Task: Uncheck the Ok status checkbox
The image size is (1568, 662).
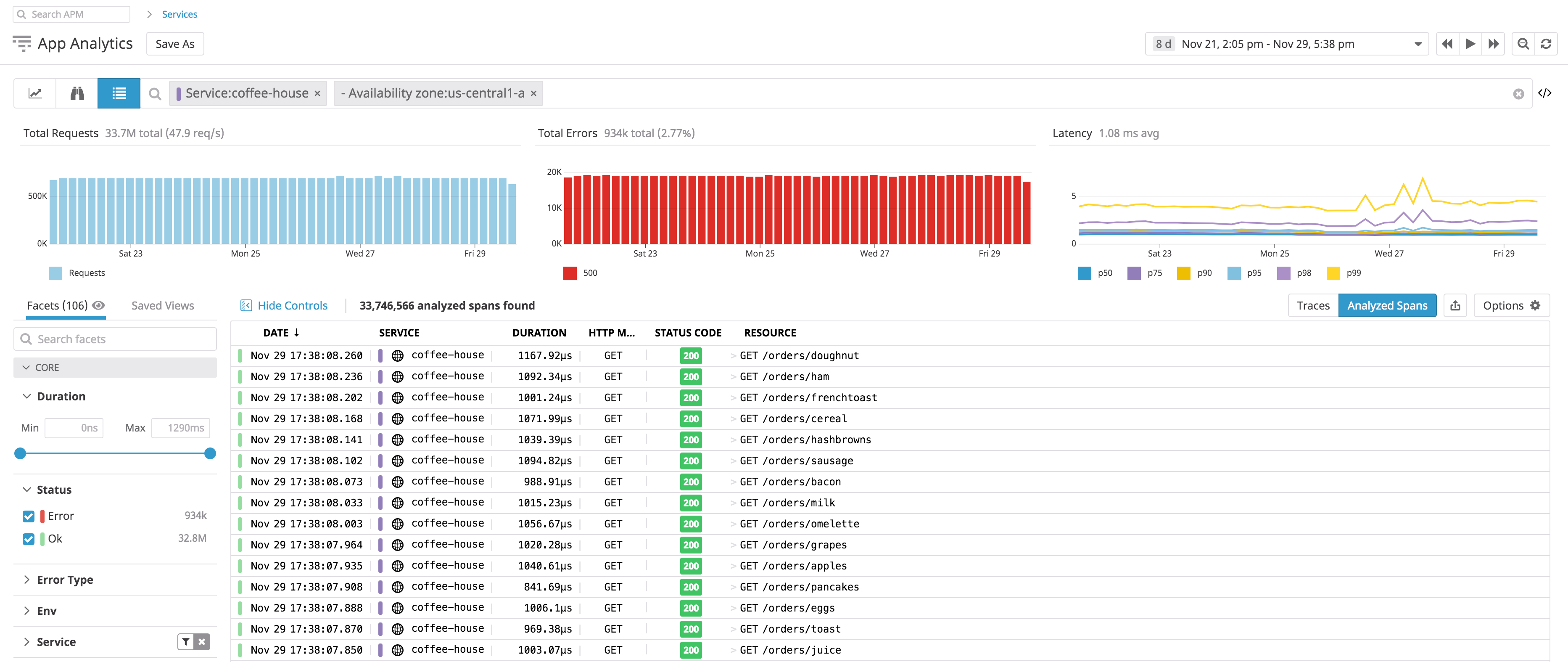Action: [x=29, y=539]
